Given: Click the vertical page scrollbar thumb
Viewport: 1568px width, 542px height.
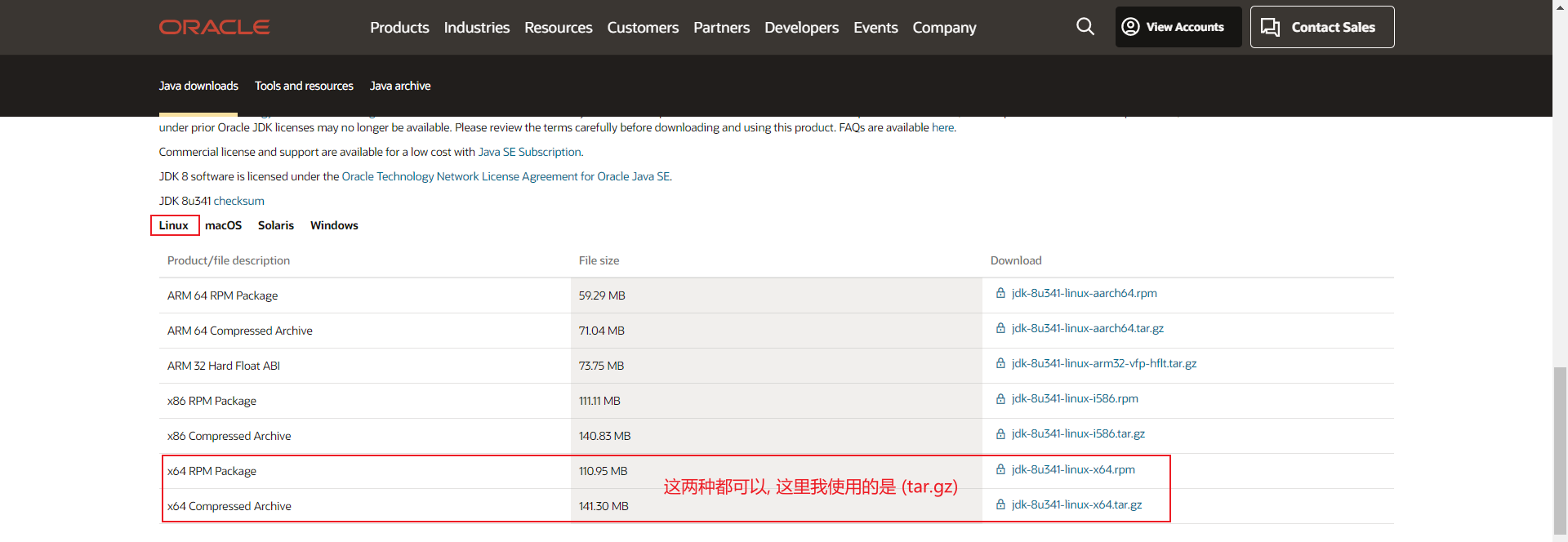Looking at the screenshot, I should (x=1560, y=450).
